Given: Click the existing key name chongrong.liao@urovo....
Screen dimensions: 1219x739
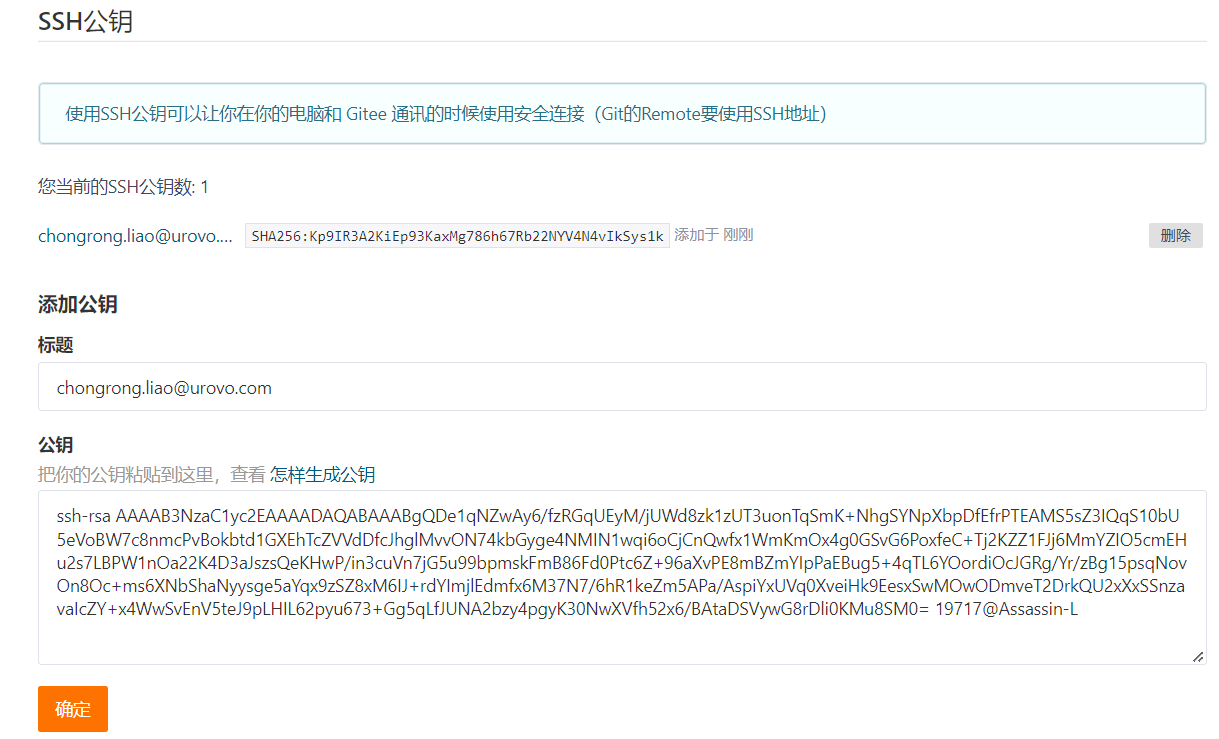Looking at the screenshot, I should pyautogui.click(x=135, y=236).
